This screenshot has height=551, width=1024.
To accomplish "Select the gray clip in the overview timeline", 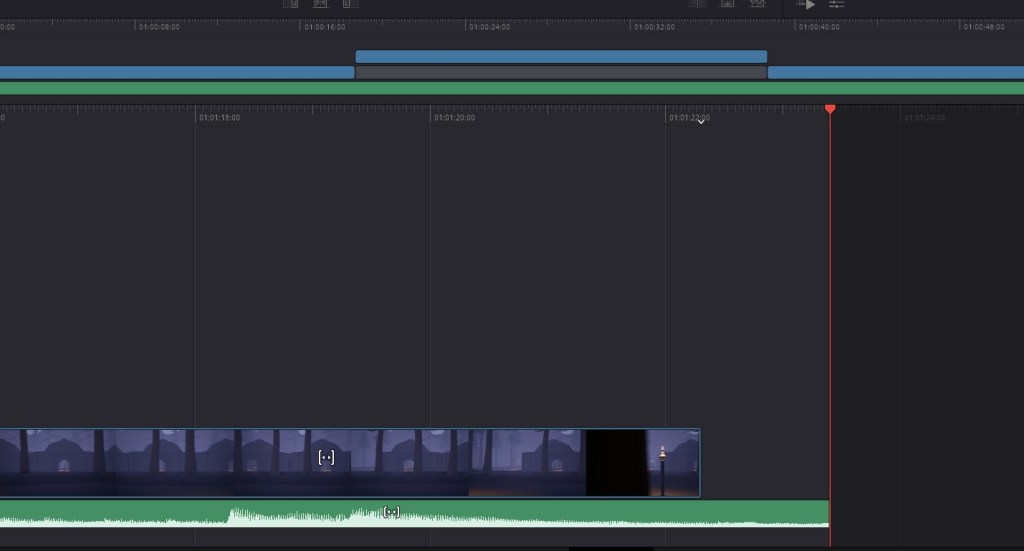I will pos(560,73).
